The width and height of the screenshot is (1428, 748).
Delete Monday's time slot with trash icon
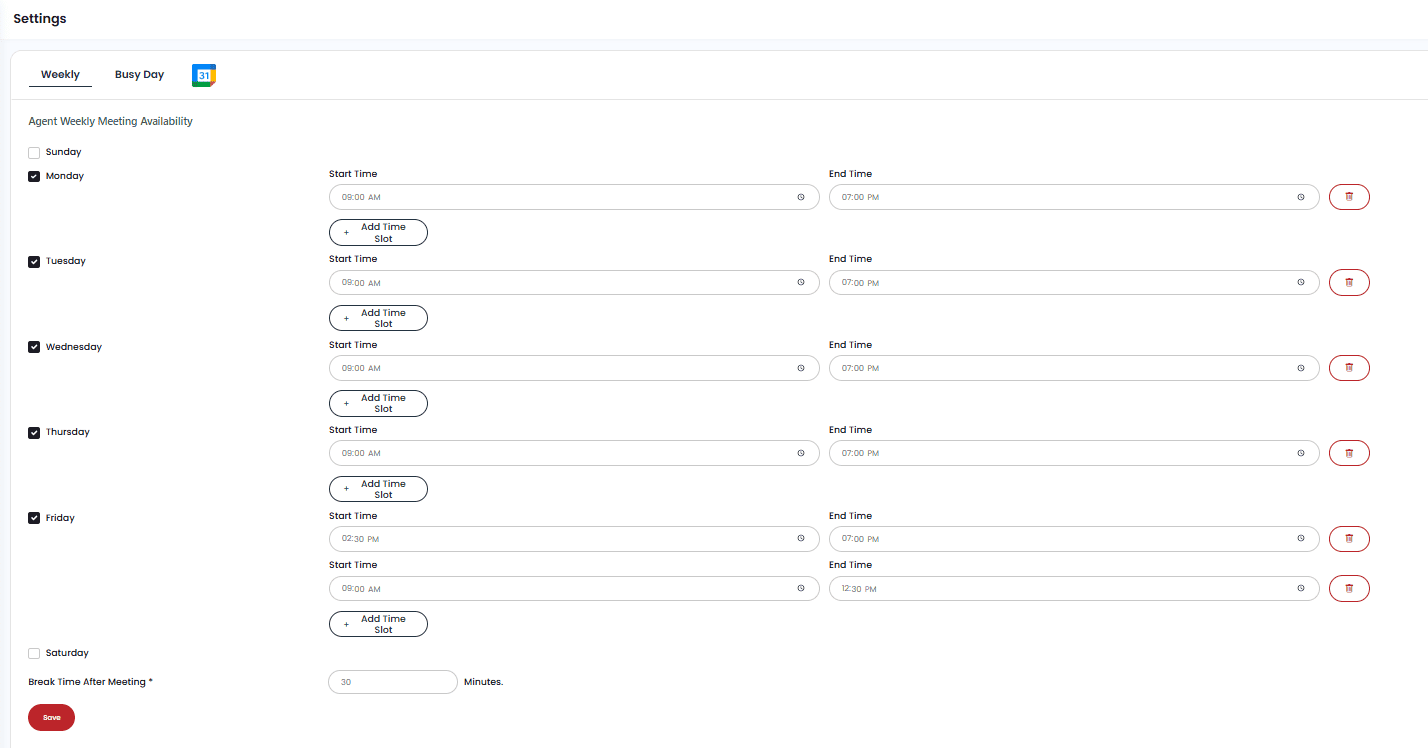coord(1349,197)
